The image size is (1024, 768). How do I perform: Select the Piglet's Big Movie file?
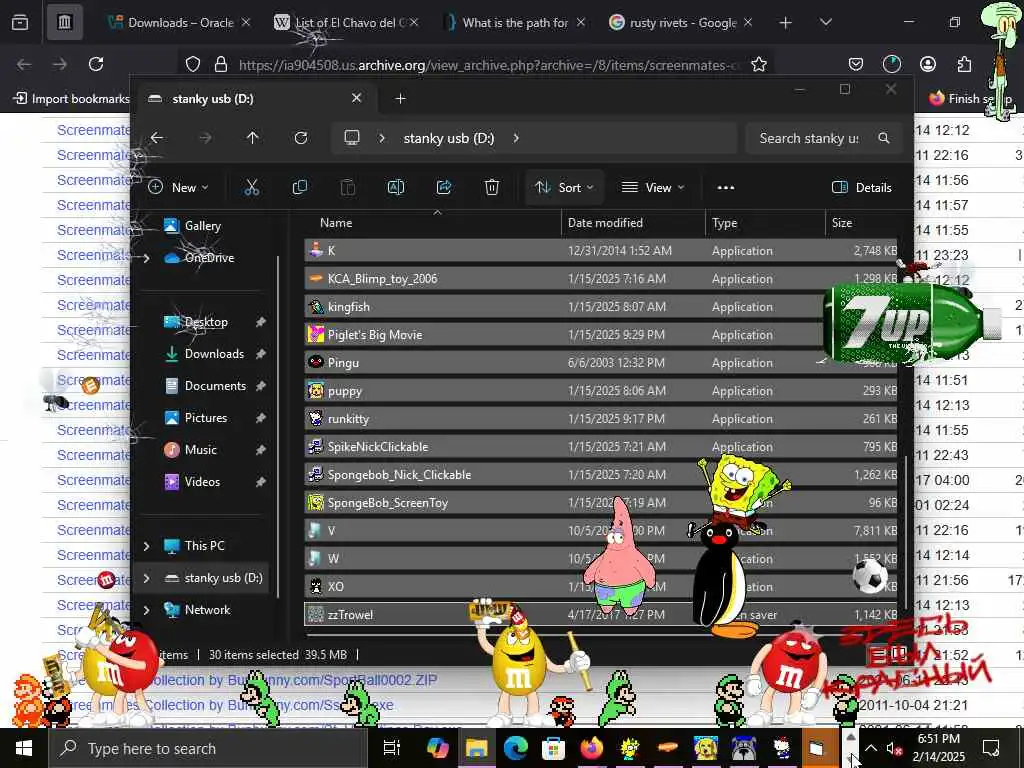coord(601,335)
